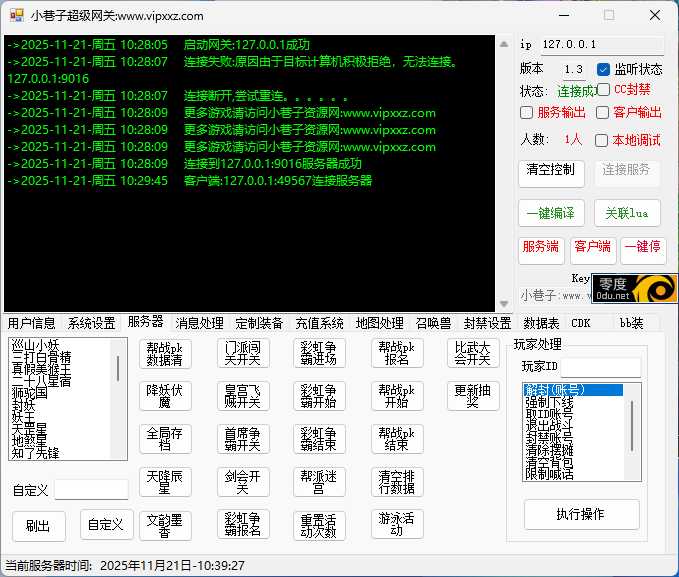
Task: Check the 客户输出 option
Action: coord(602,113)
